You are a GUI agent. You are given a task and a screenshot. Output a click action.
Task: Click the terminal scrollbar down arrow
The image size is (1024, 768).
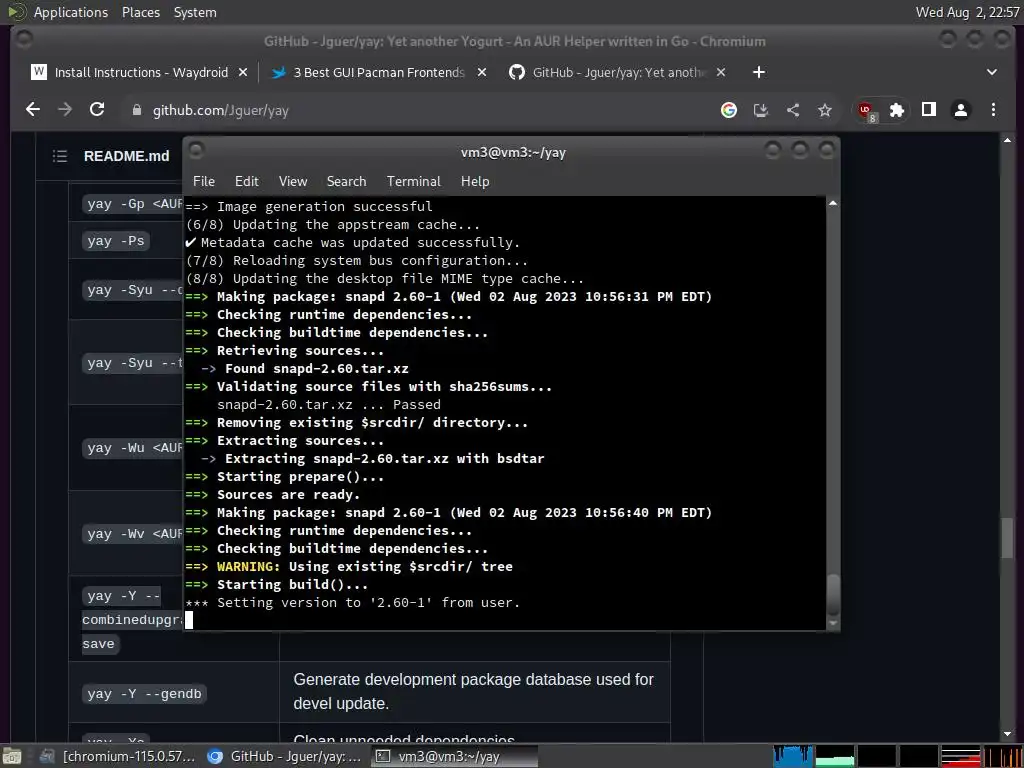point(833,624)
